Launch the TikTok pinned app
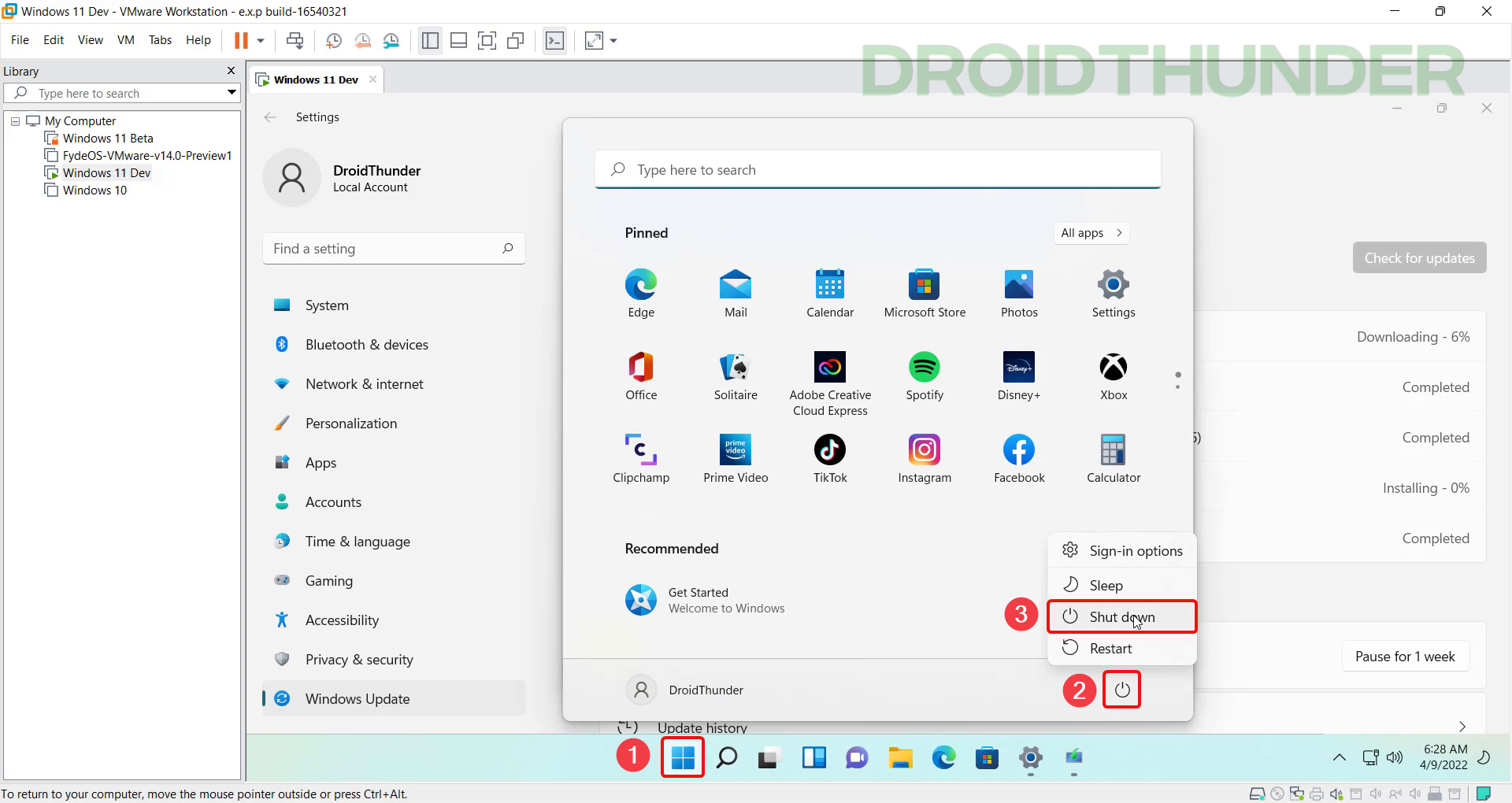The image size is (1512, 803). pos(830,458)
